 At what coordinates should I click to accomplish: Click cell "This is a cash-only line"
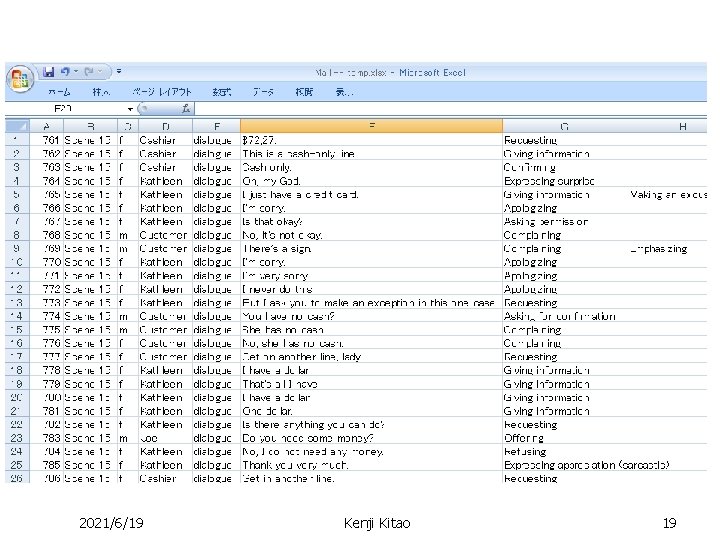pyautogui.click(x=371, y=153)
